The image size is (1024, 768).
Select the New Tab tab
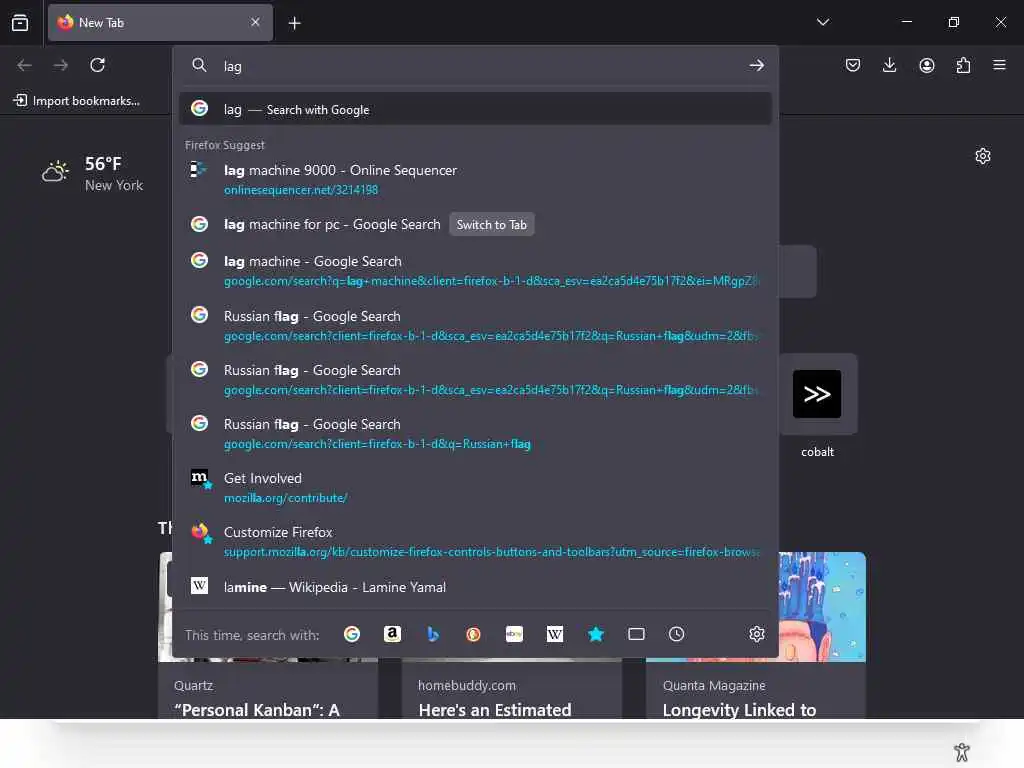point(160,23)
